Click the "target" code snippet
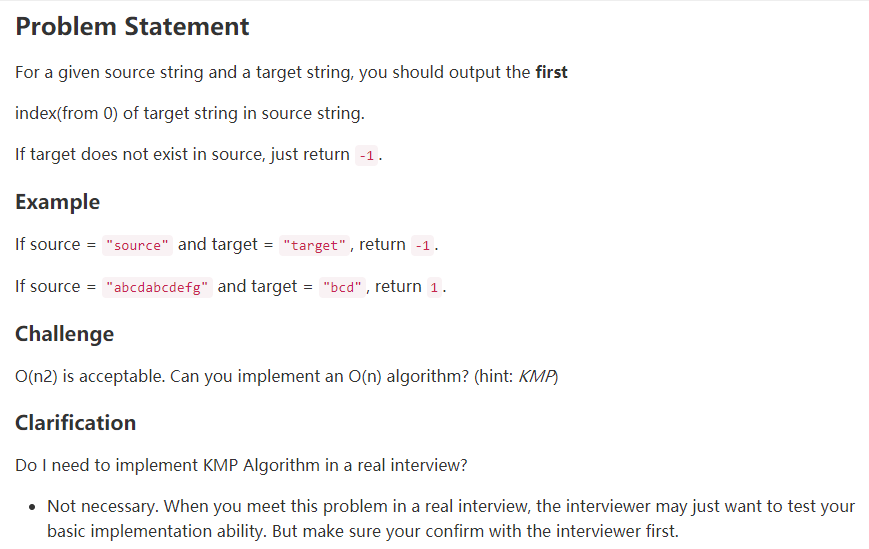The height and width of the screenshot is (549, 869). [x=314, y=245]
